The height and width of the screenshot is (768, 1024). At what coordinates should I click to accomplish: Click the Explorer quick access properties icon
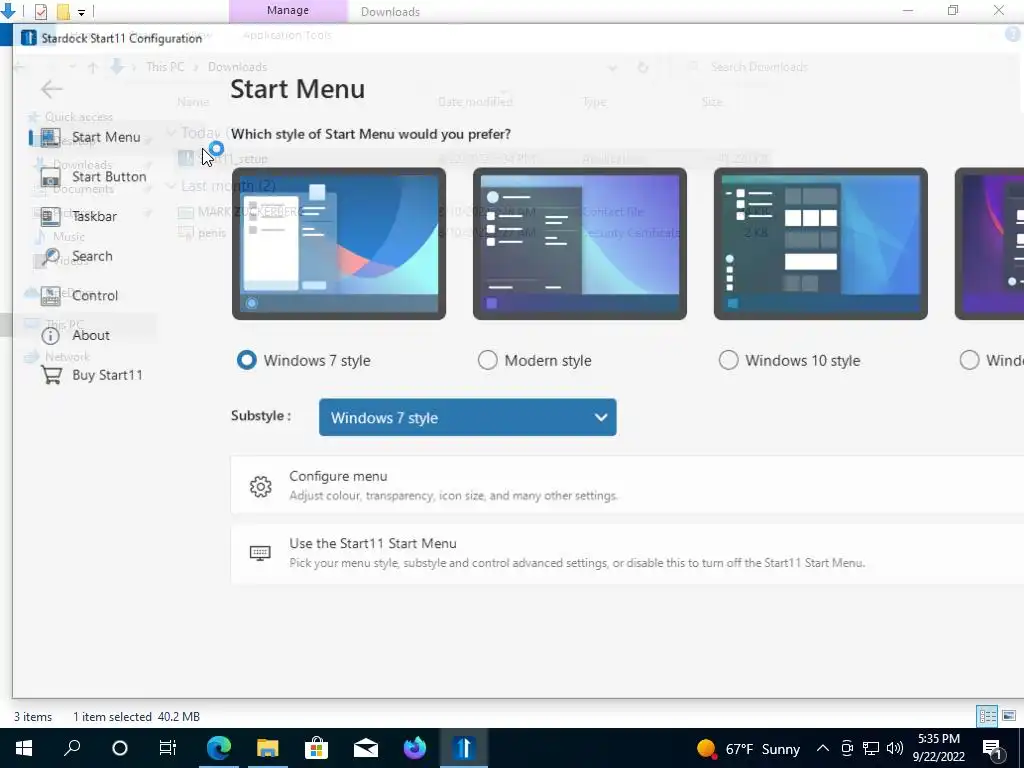coord(41,11)
